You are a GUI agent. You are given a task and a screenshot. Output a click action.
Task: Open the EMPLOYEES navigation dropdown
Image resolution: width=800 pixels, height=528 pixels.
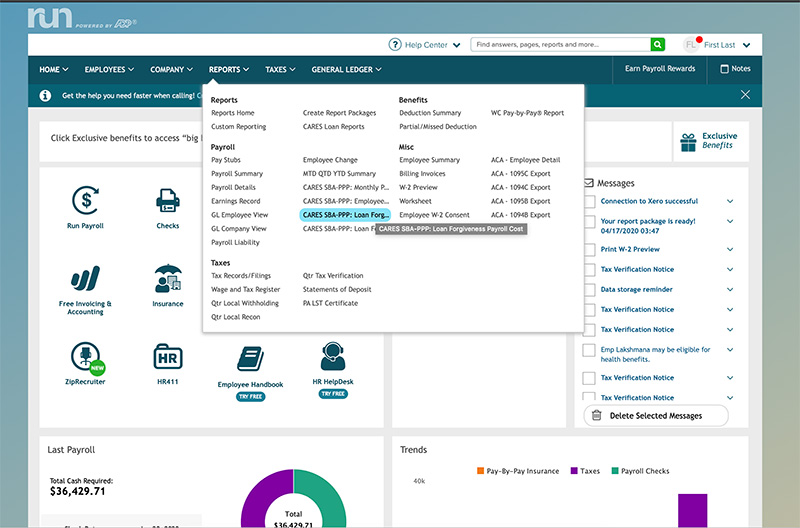pyautogui.click(x=109, y=69)
